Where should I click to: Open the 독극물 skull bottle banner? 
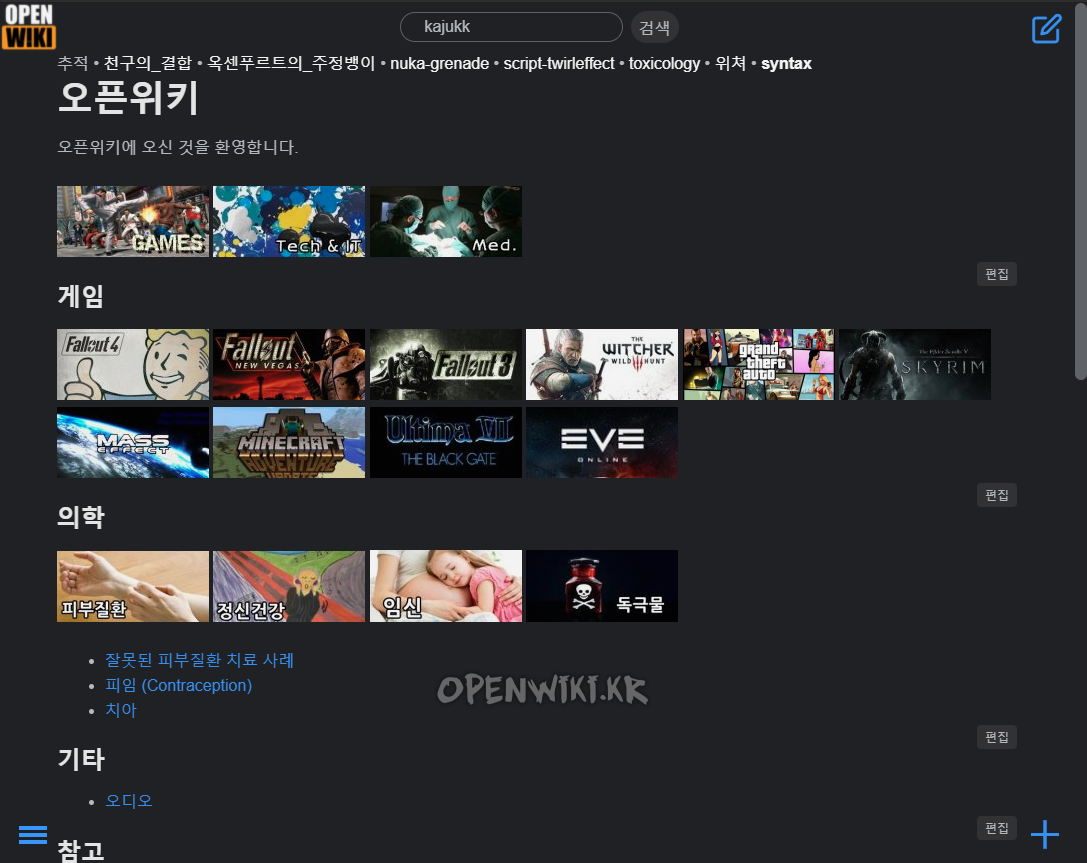point(602,586)
